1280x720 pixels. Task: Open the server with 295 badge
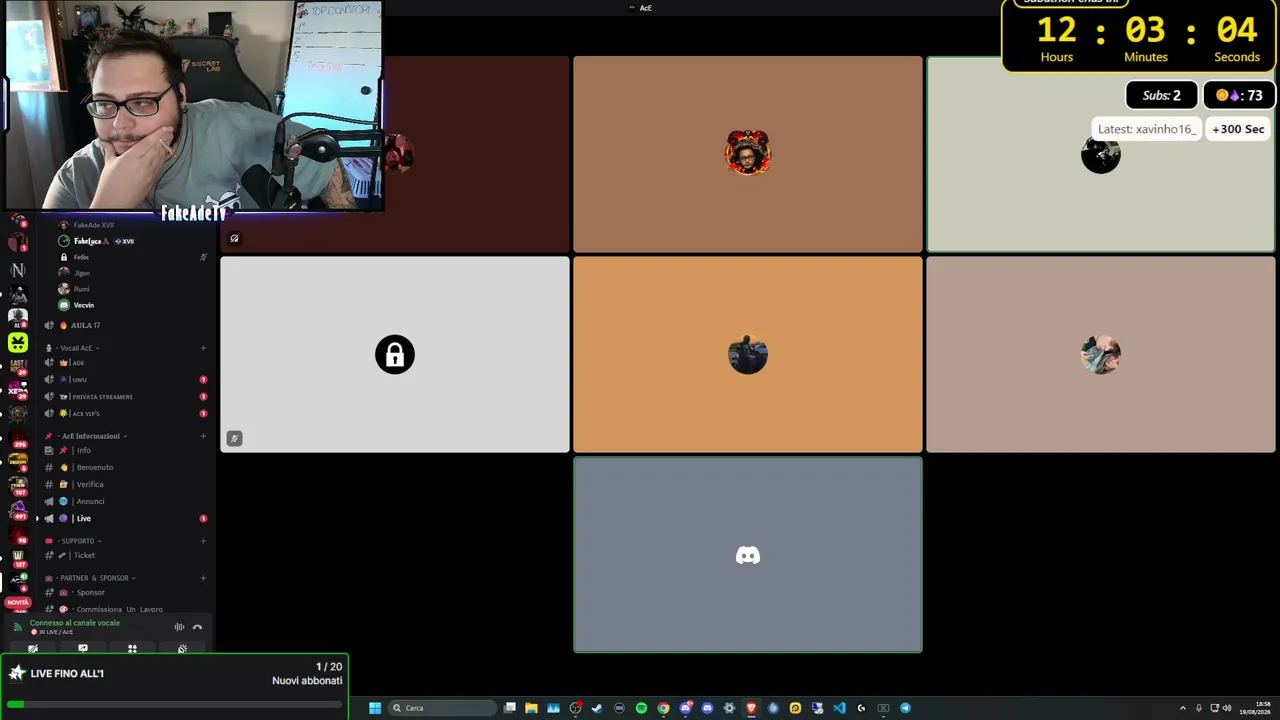click(x=18, y=438)
